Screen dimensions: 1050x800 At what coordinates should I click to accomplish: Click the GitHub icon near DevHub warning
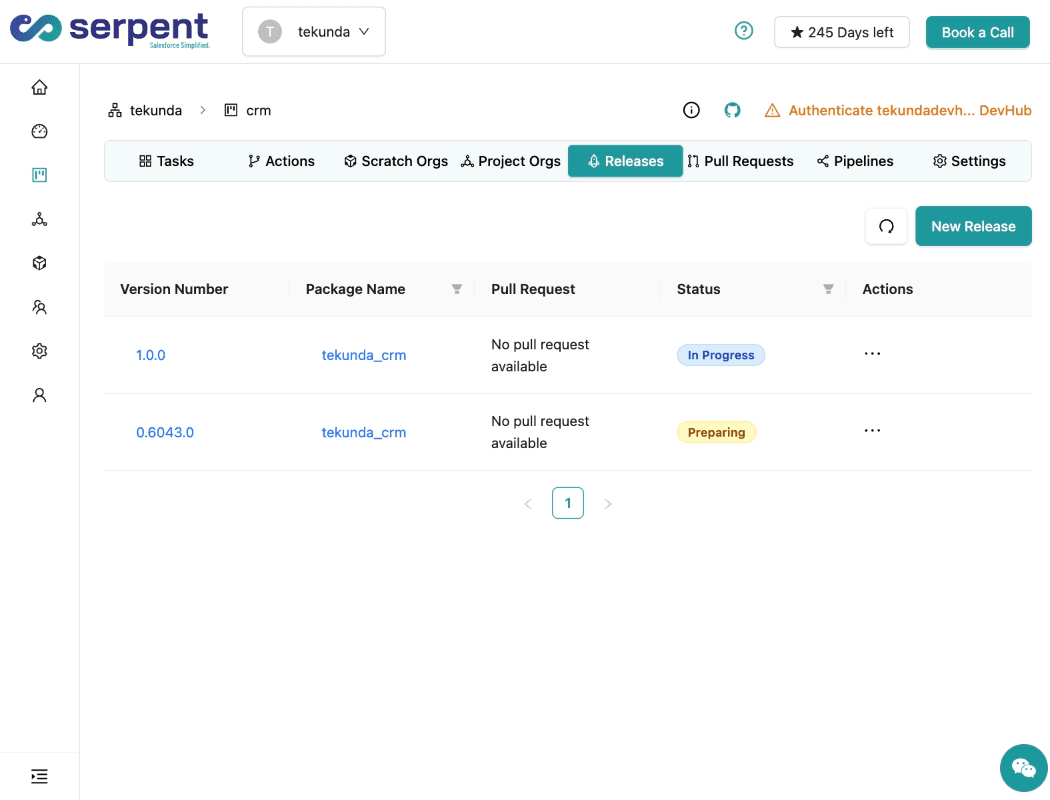[x=732, y=110]
